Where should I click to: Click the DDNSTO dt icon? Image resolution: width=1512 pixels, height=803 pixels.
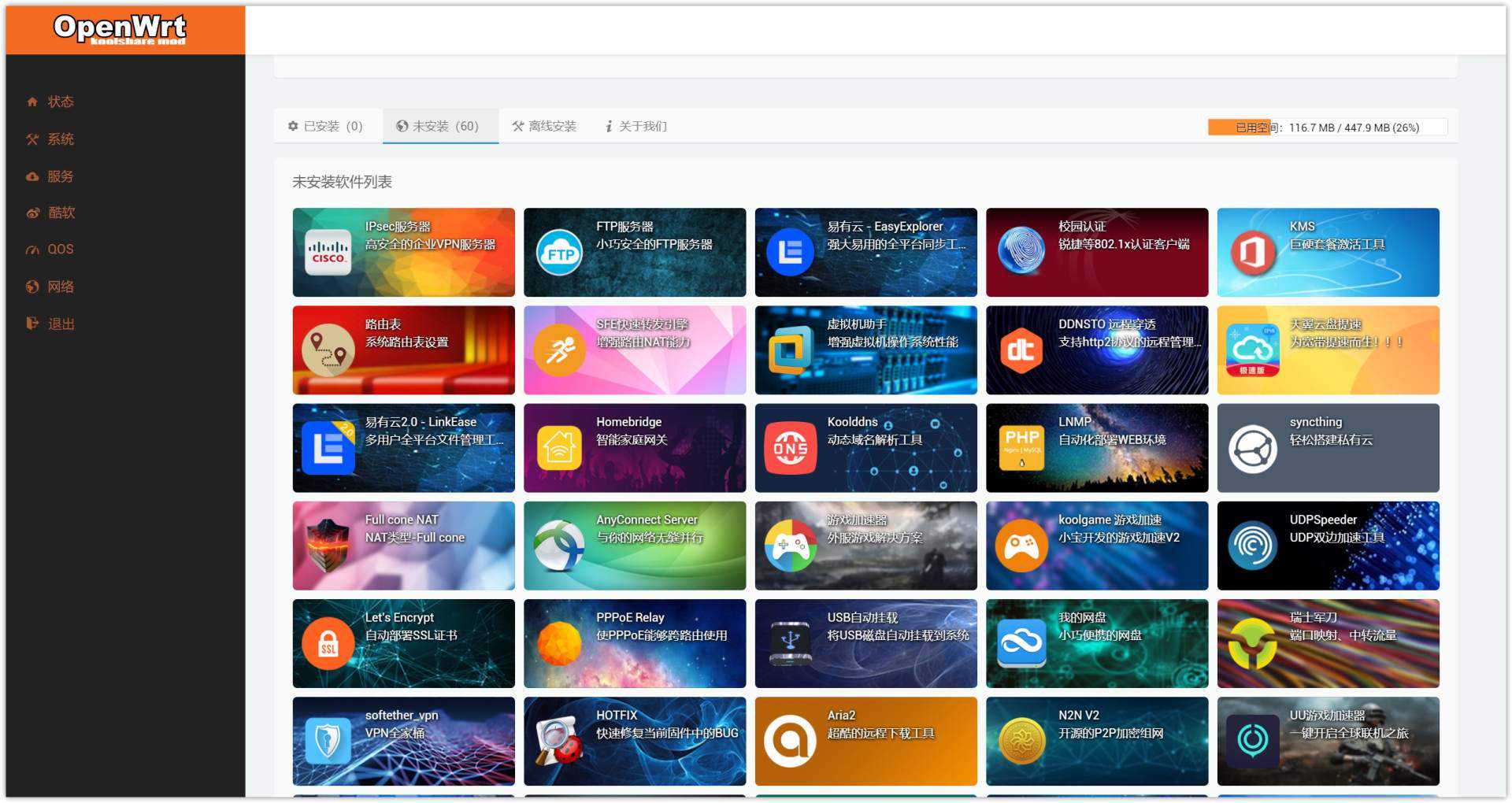tap(1021, 350)
